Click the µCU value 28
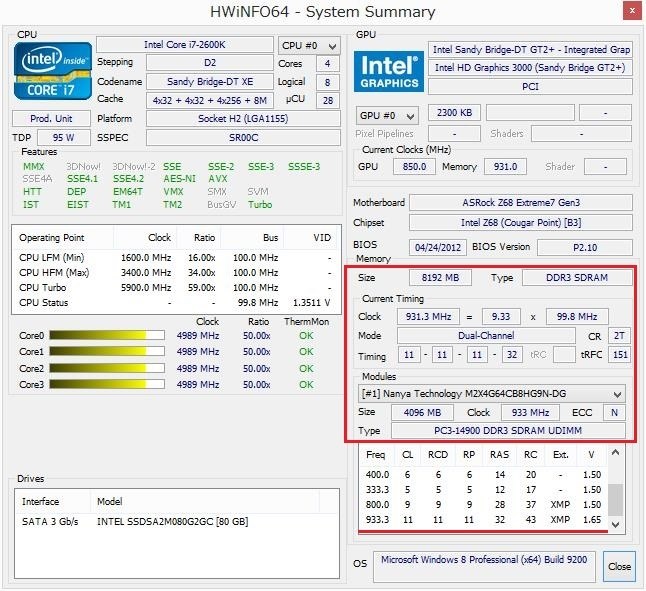The image size is (646, 591). coord(328,100)
